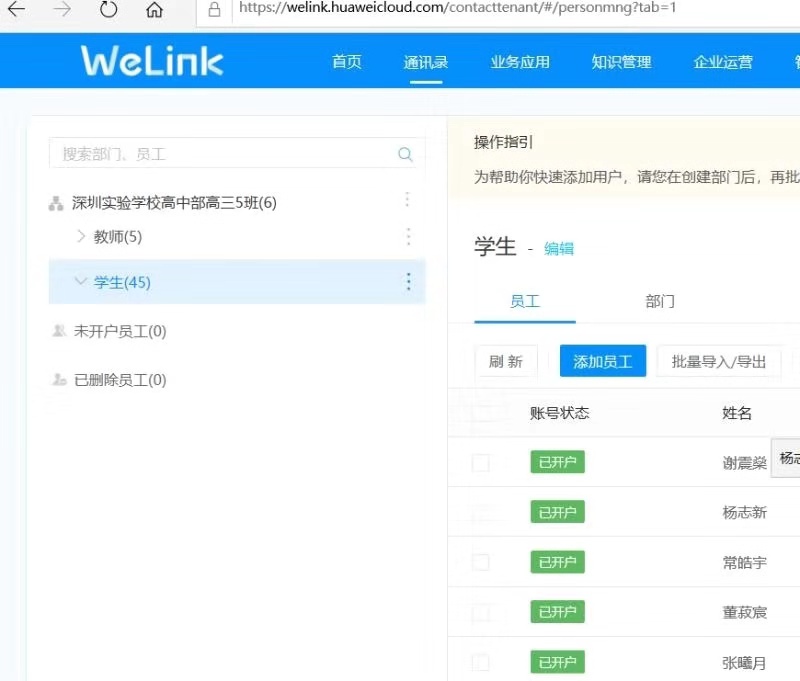Screen dimensions: 800x681
Task: Open more options for 学生(45)
Action: pyautogui.click(x=409, y=282)
